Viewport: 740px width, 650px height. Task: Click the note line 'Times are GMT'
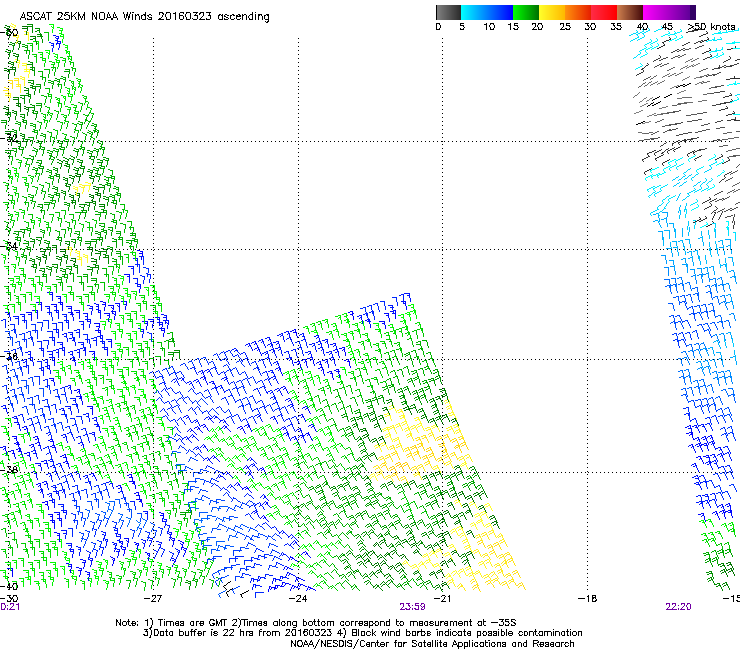[x=193, y=623]
